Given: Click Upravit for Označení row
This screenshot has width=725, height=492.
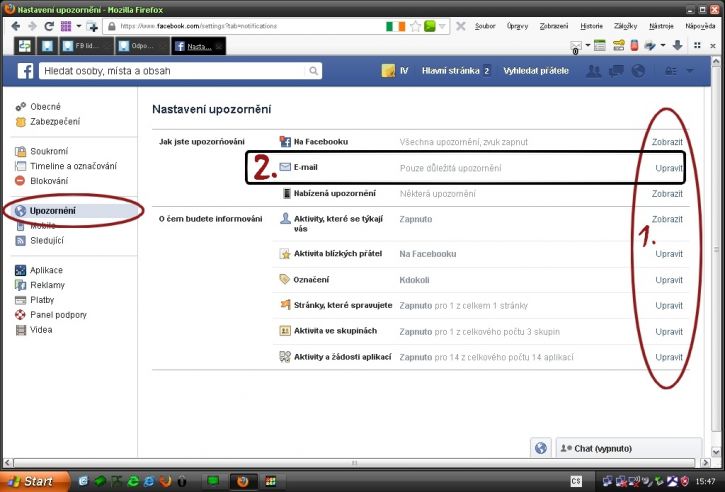Looking at the screenshot, I should tap(669, 280).
